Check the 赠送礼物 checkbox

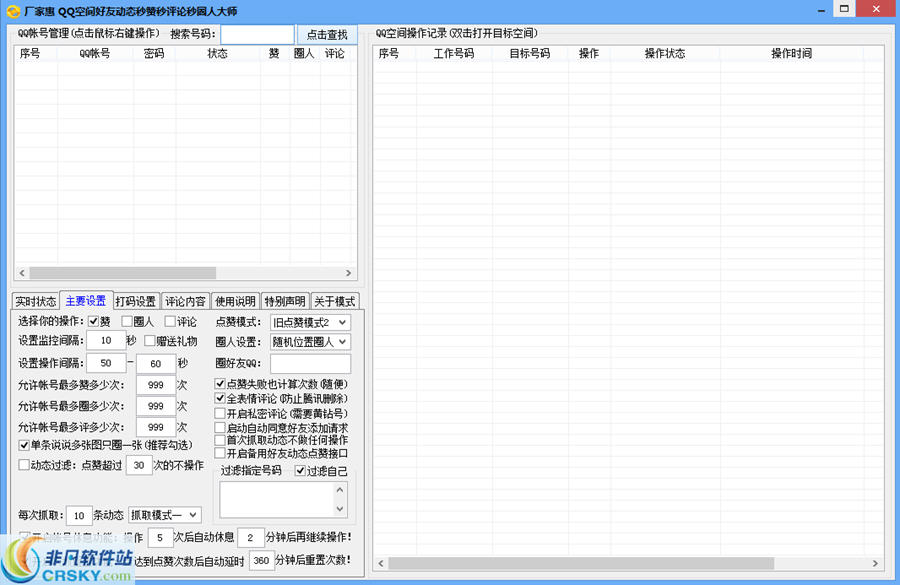click(150, 341)
